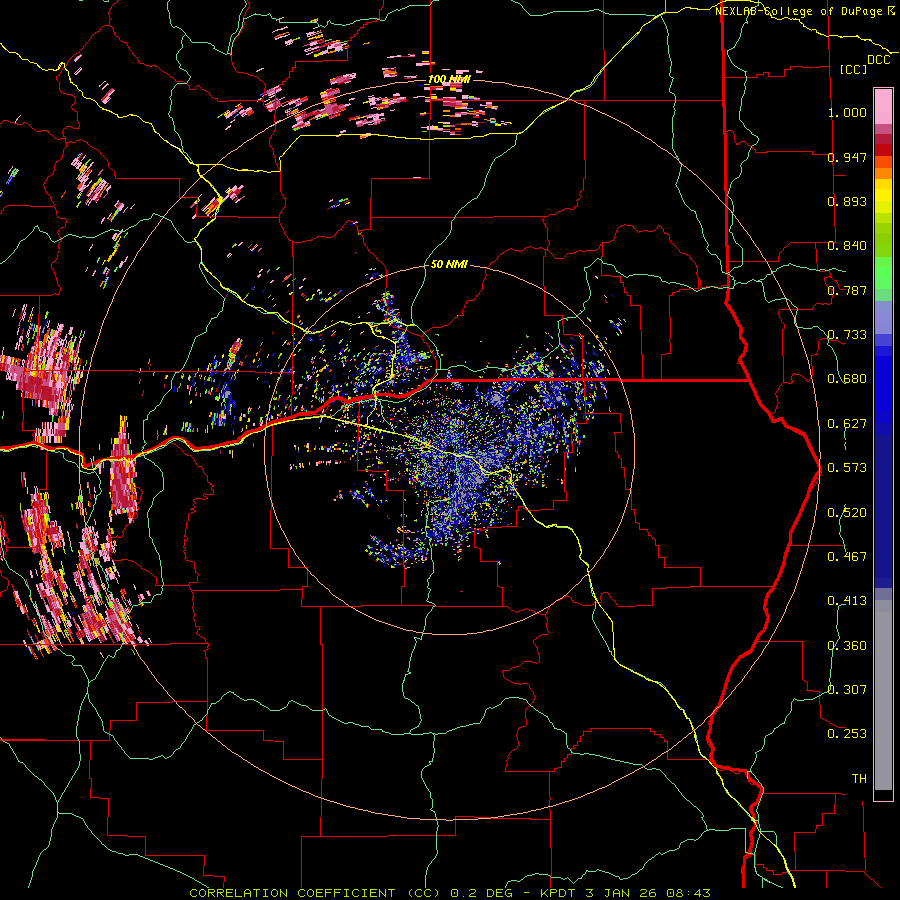Select the 1.000 legend value

pyautogui.click(x=847, y=112)
